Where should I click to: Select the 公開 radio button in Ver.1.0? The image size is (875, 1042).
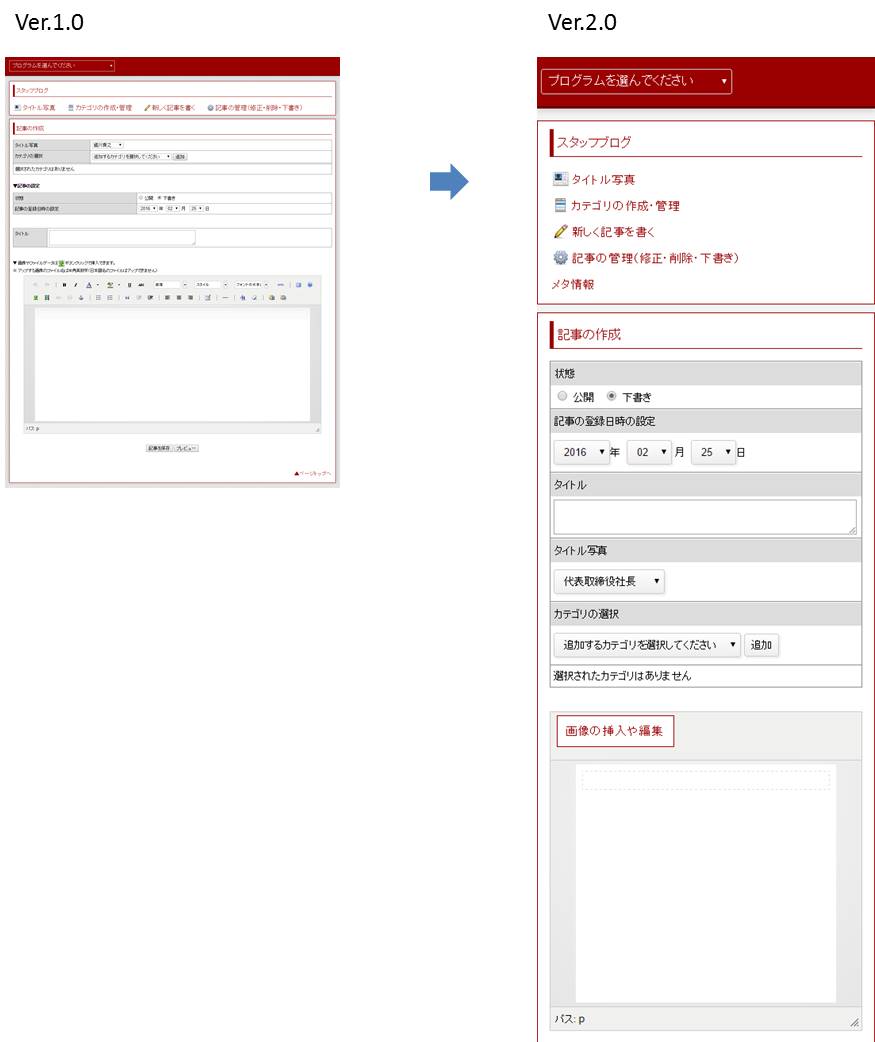[139, 197]
